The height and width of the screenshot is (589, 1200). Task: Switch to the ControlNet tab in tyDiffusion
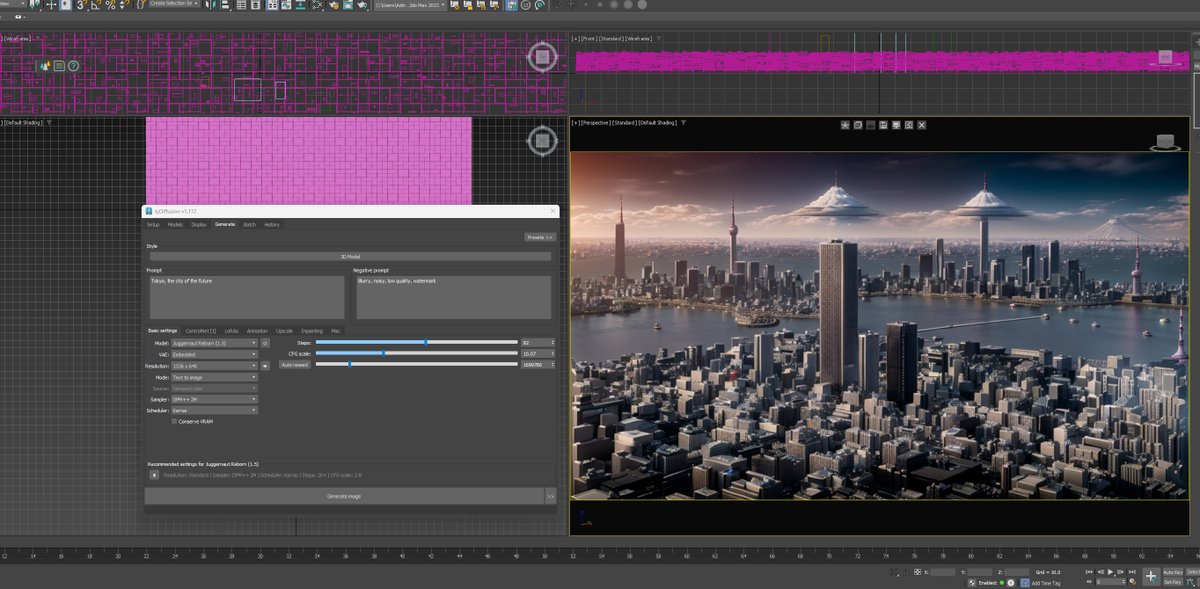tap(200, 330)
